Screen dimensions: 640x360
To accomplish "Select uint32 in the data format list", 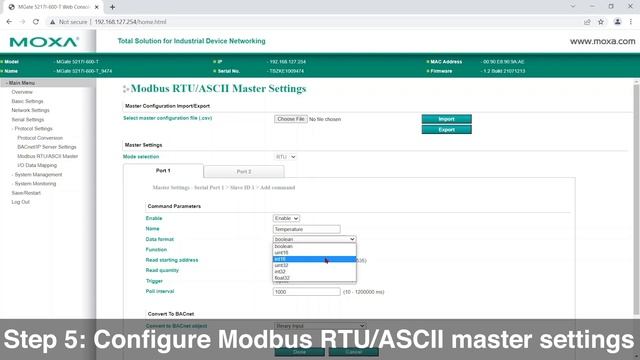I will (314, 265).
